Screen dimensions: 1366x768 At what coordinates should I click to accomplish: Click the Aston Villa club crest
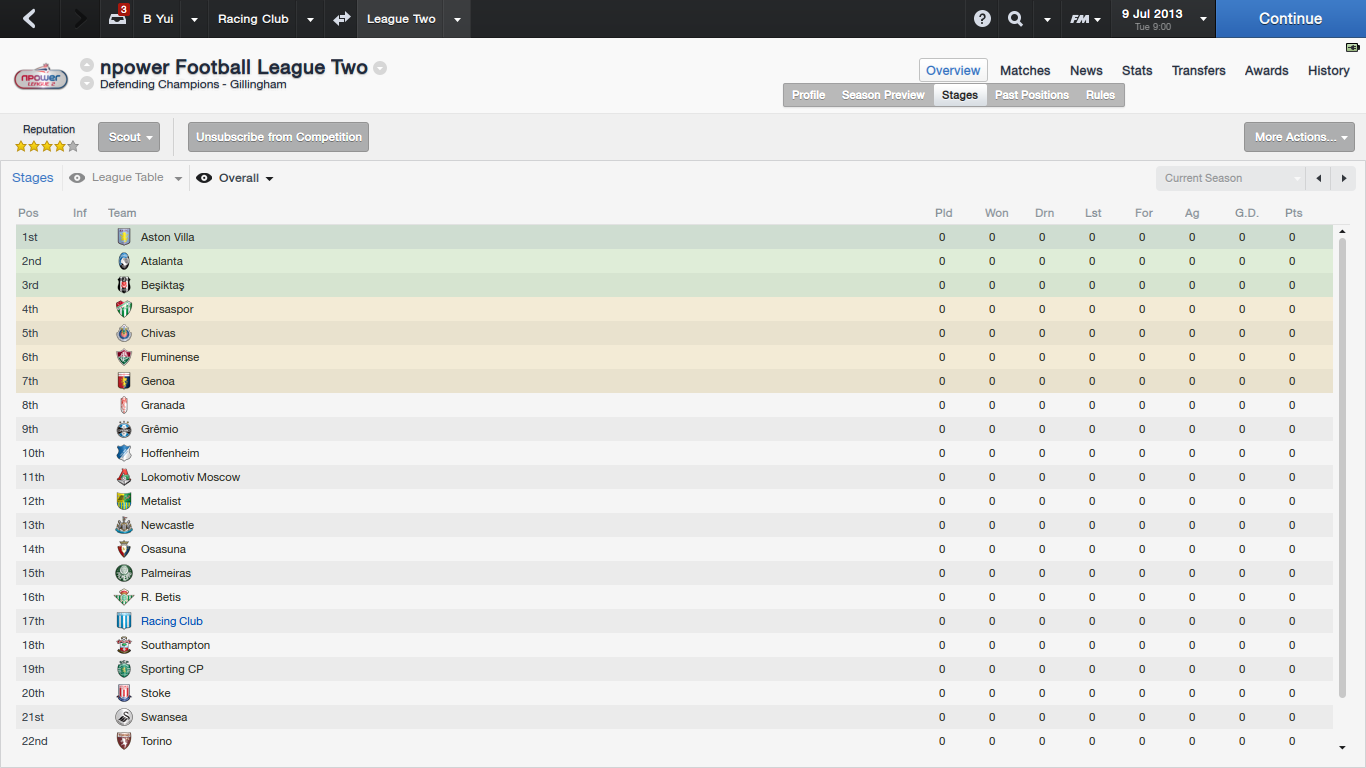point(124,237)
